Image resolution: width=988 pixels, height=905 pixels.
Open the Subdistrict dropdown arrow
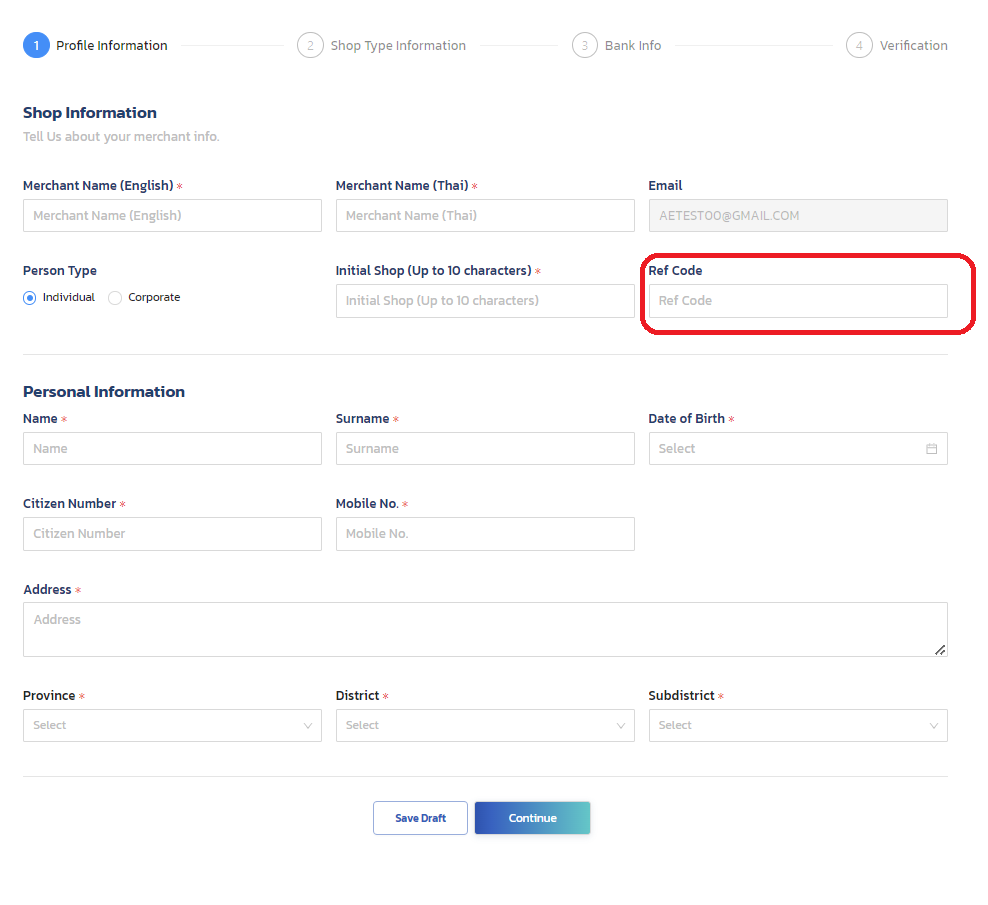pyautogui.click(x=934, y=725)
